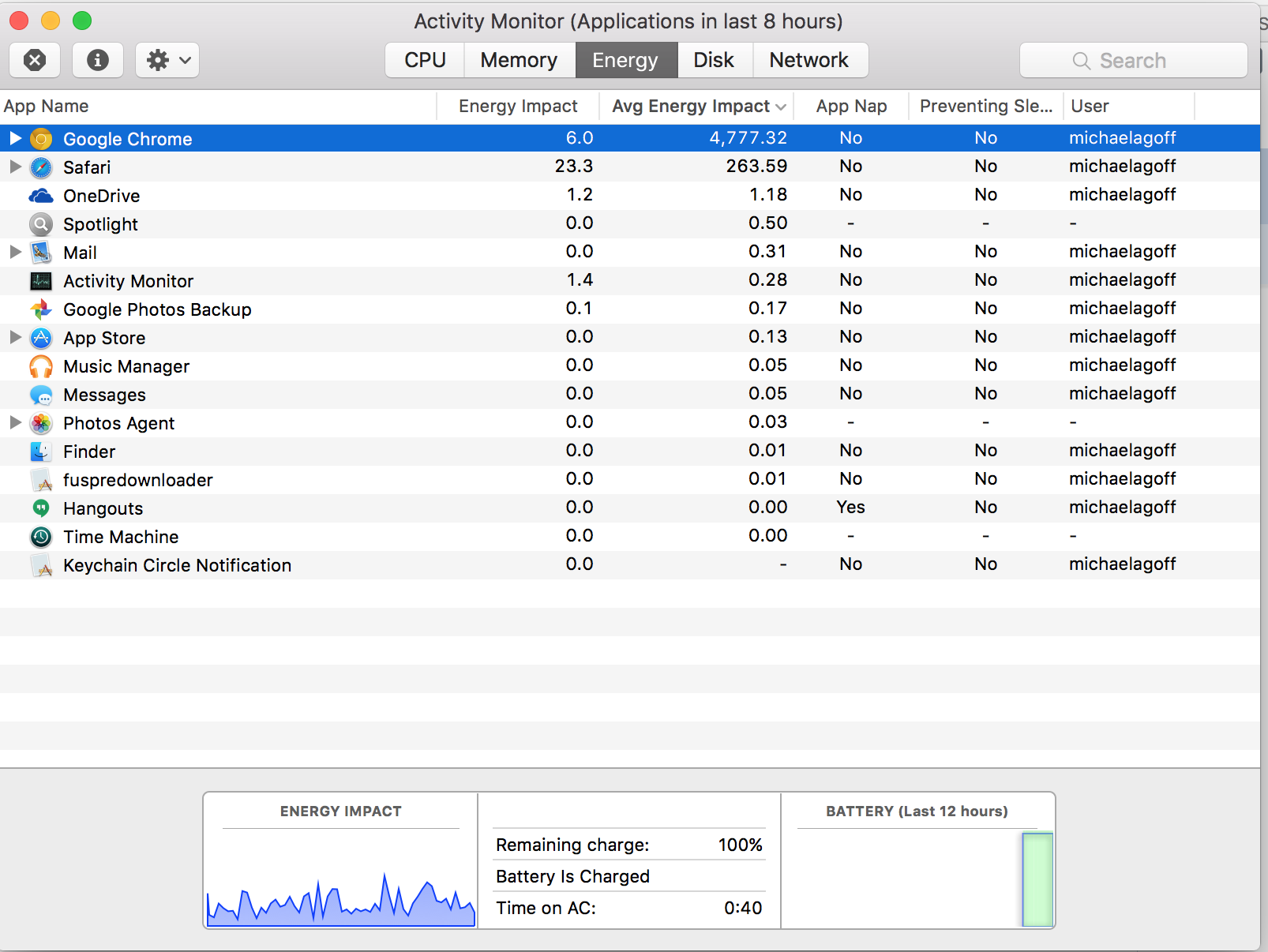This screenshot has width=1268, height=952.
Task: Click michaelagoff user in Finder row
Action: (1122, 451)
